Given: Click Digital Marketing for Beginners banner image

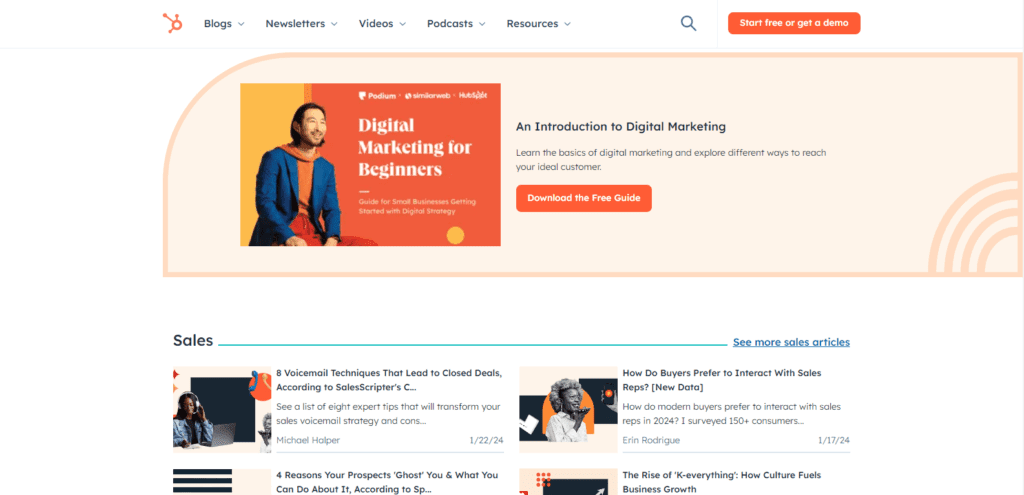Looking at the screenshot, I should click(x=370, y=165).
